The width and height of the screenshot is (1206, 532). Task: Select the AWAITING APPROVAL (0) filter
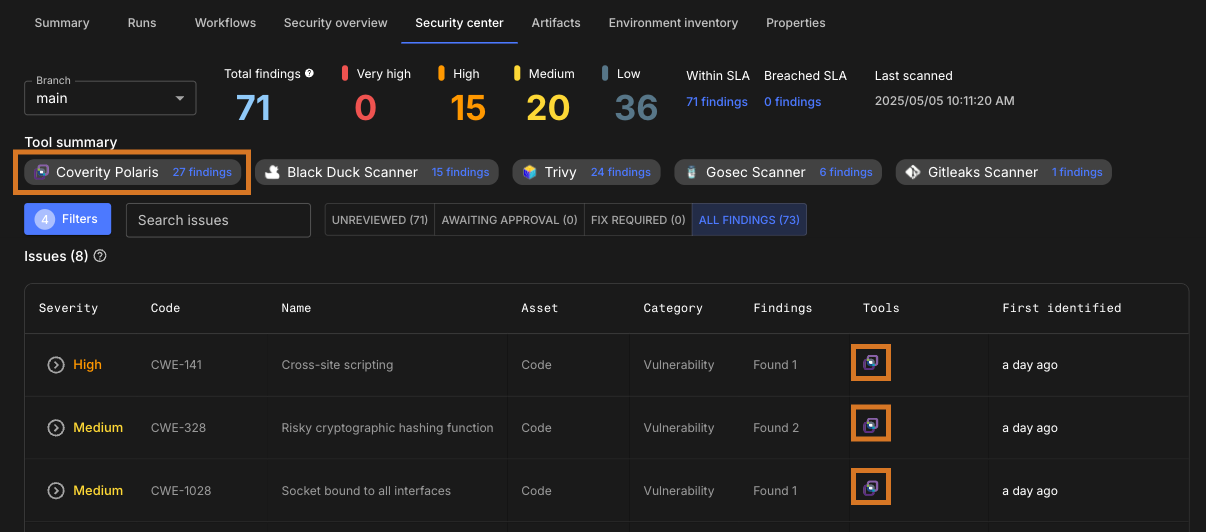[510, 220]
